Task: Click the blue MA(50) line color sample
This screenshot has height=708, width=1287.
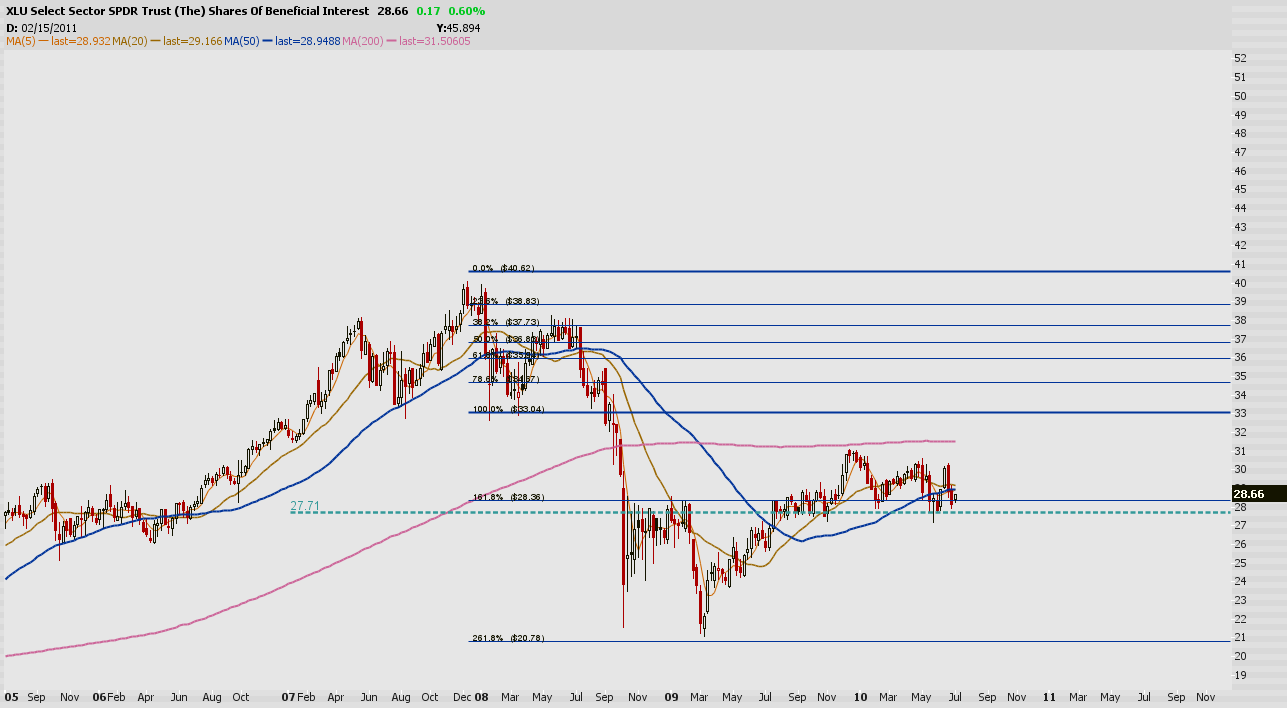Action: (266, 41)
